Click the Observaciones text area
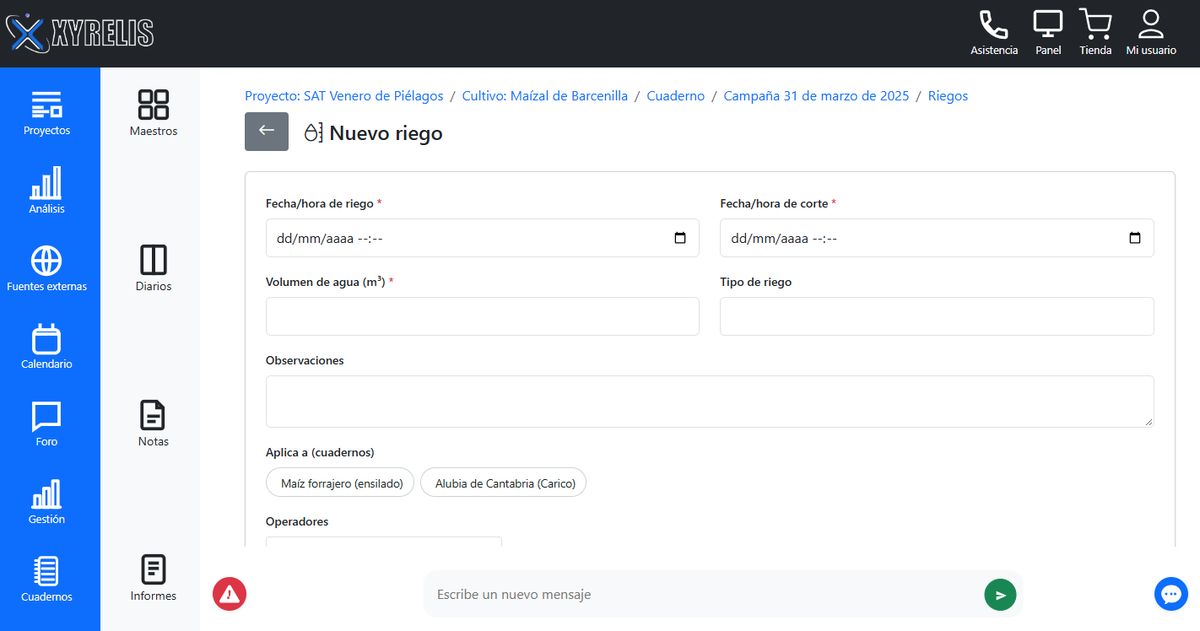The height and width of the screenshot is (631, 1200). click(710, 401)
